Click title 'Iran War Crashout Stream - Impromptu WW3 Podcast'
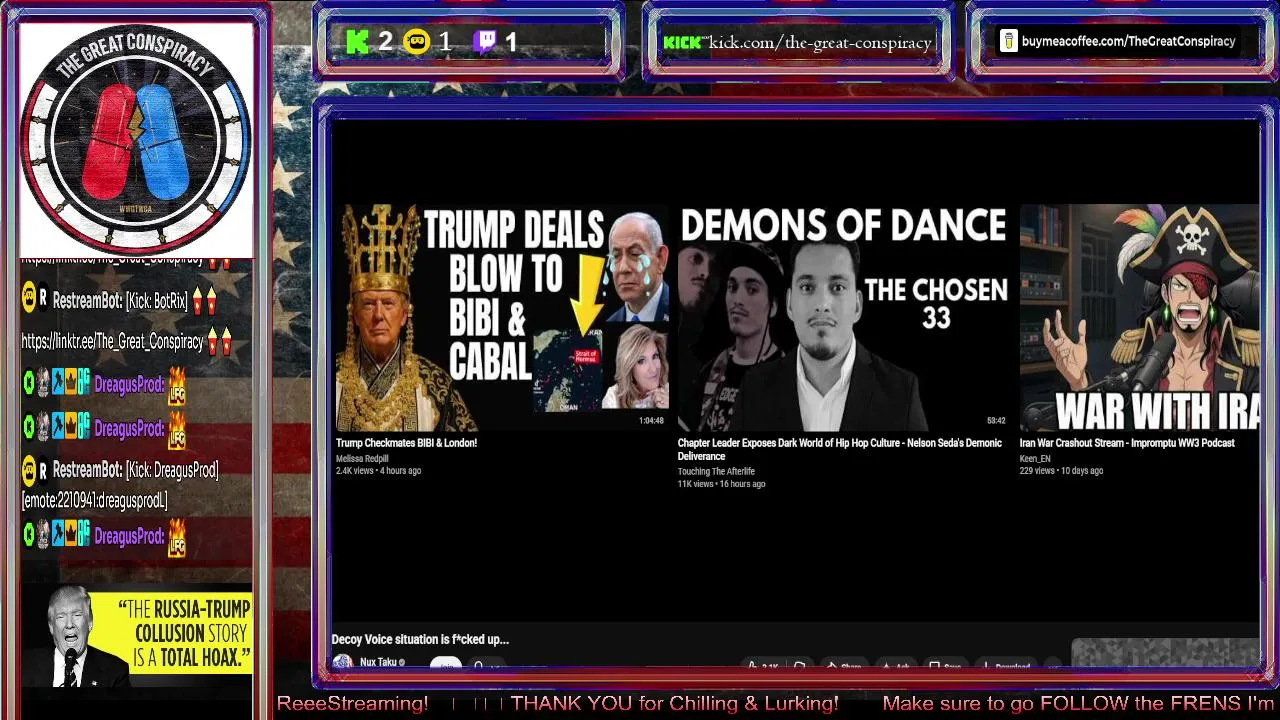 (x=1127, y=443)
